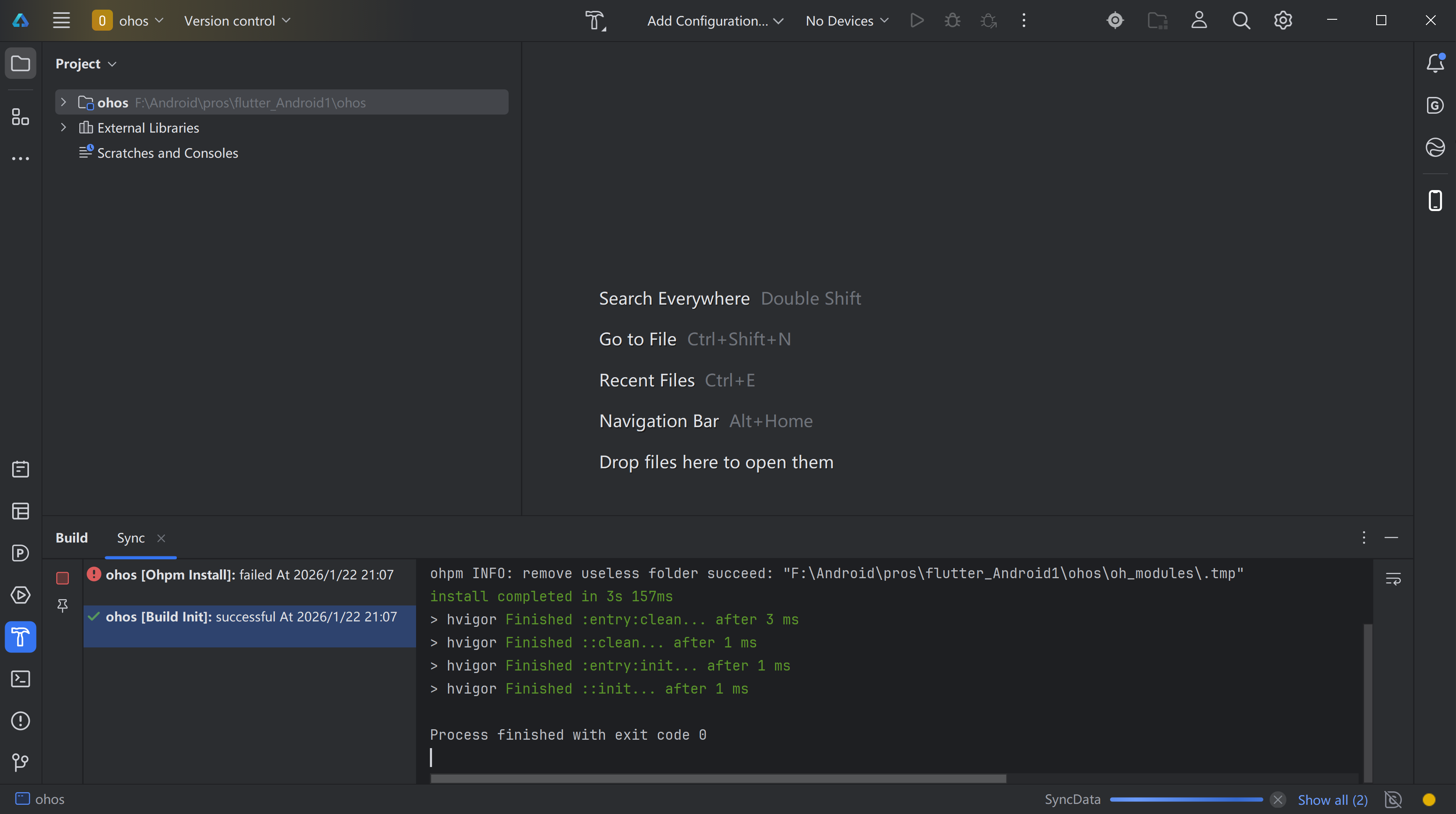Switch to the Sync tab
Viewport: 1456px width, 814px height.
[131, 538]
